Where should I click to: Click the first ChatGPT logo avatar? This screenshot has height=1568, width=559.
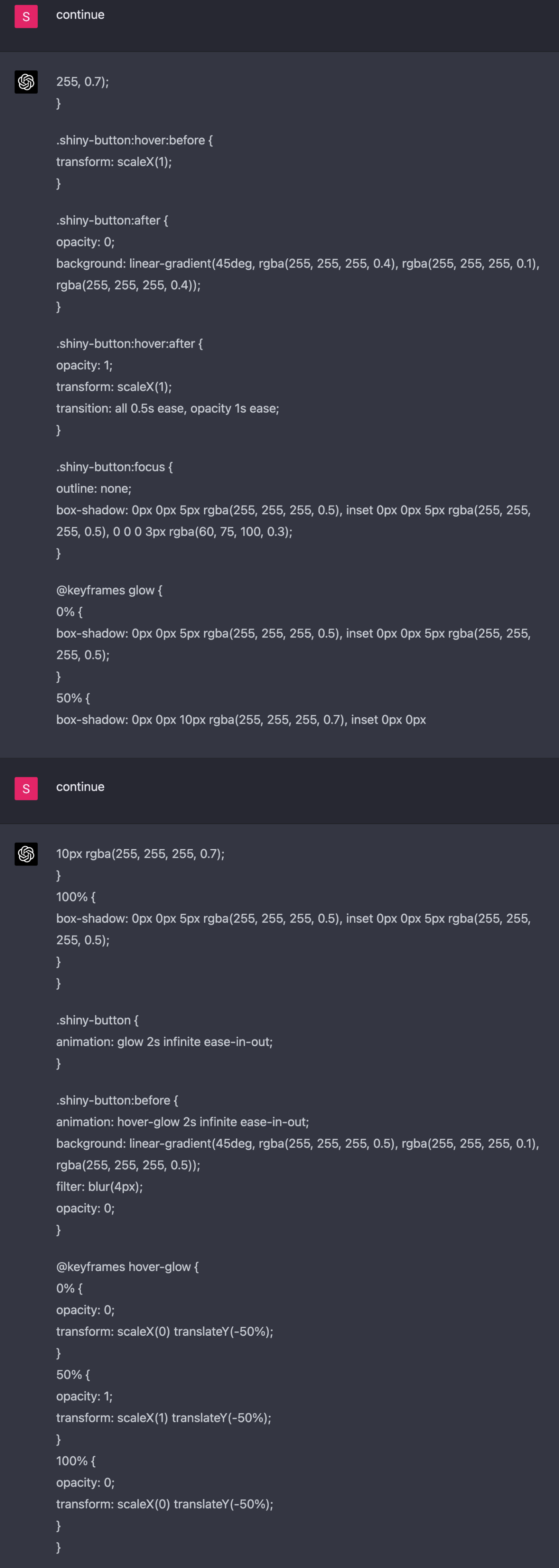click(x=26, y=82)
